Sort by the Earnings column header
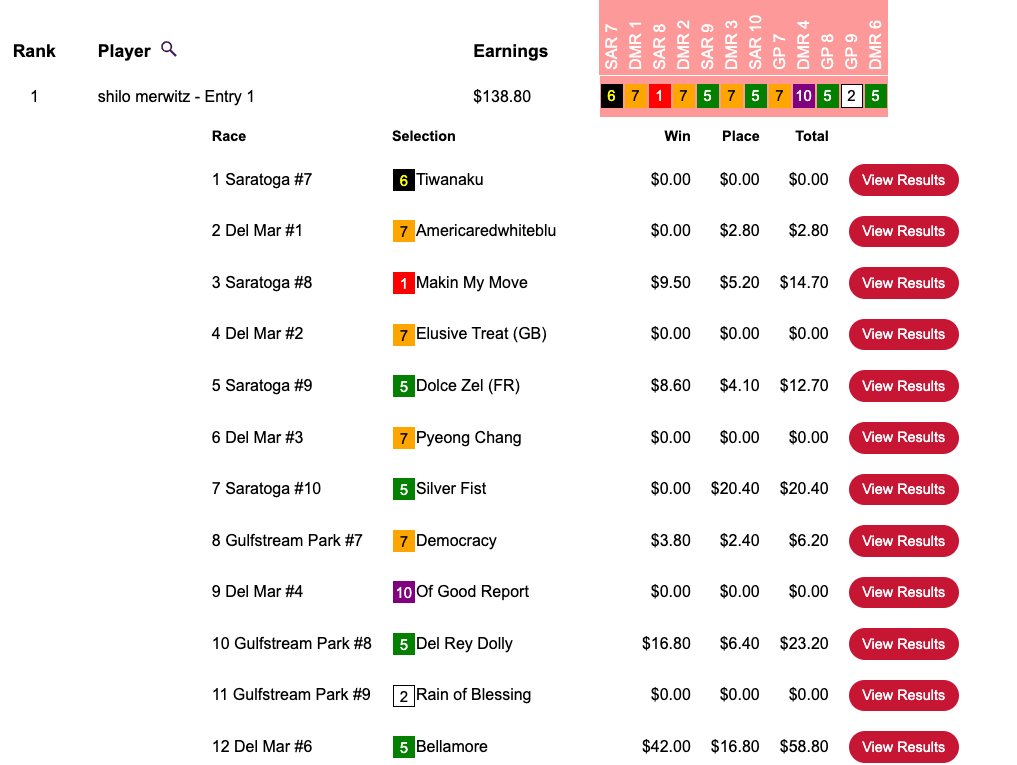The image size is (1017, 765). coord(510,51)
